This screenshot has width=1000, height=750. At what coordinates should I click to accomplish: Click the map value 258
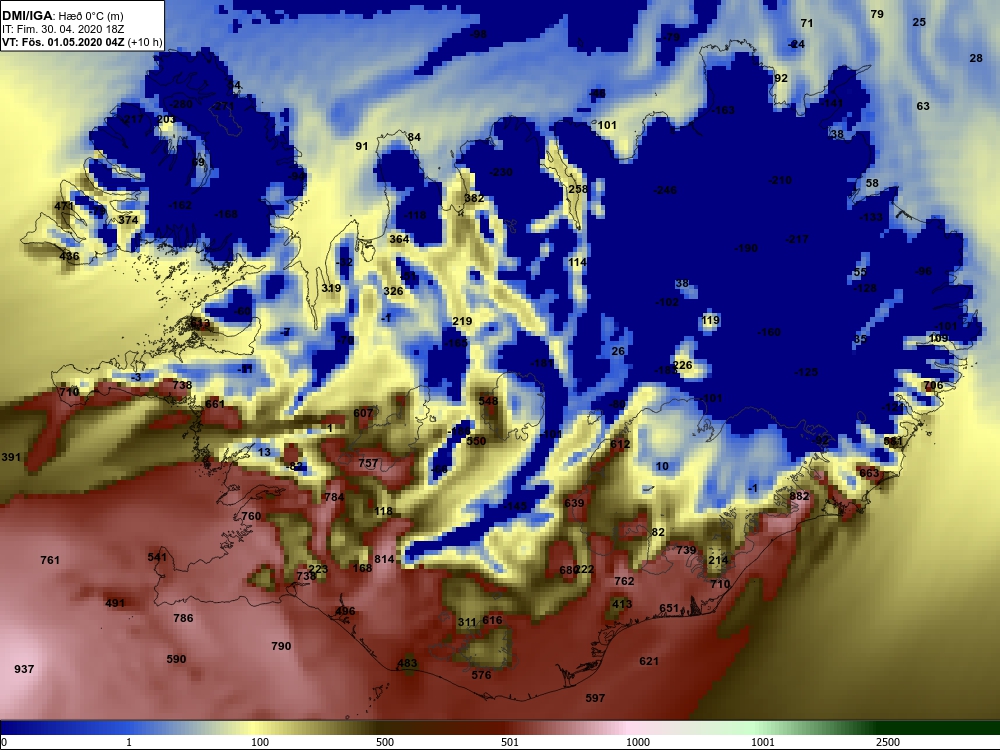(x=578, y=189)
